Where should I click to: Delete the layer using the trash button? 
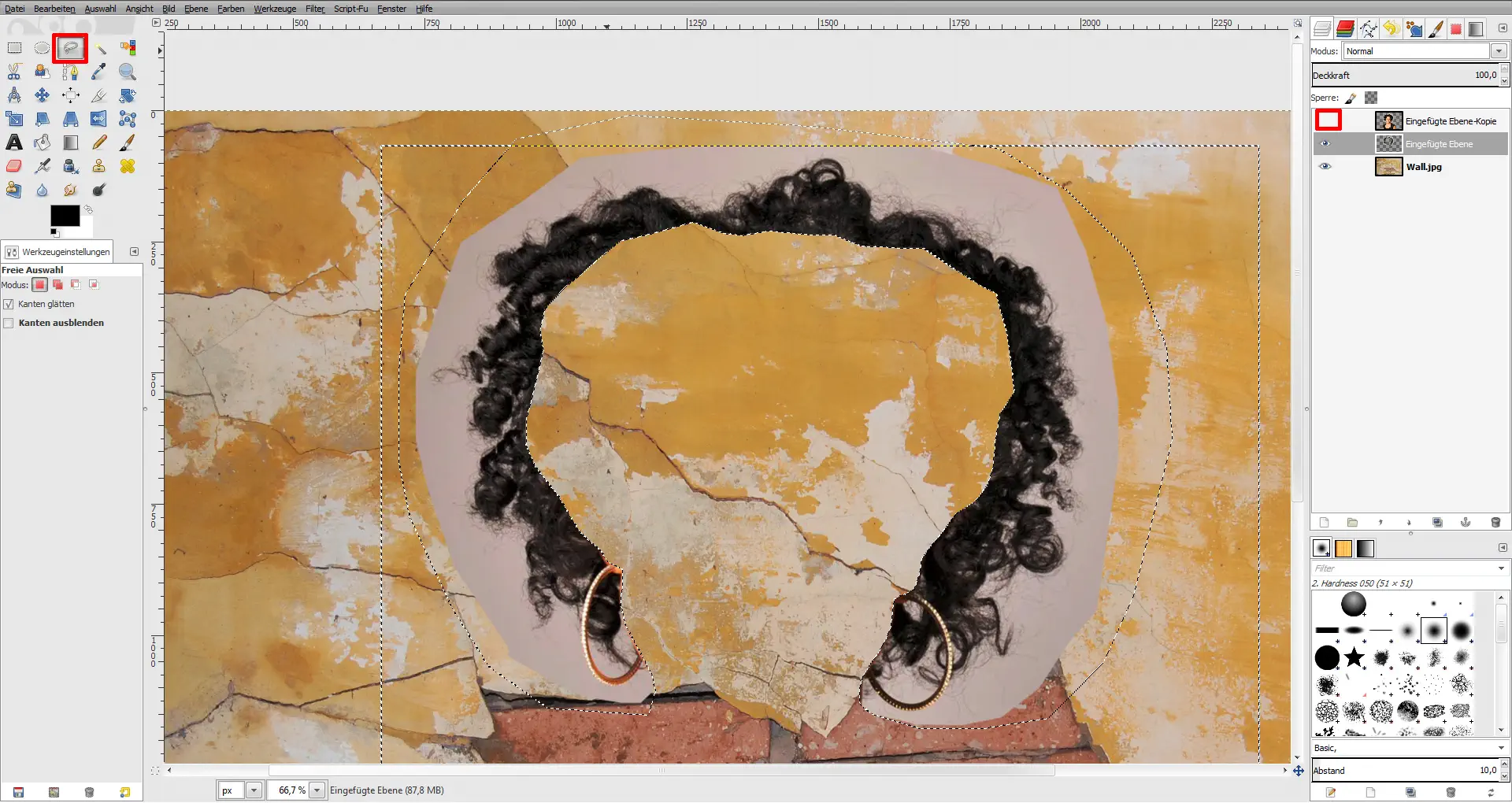coord(1495,522)
